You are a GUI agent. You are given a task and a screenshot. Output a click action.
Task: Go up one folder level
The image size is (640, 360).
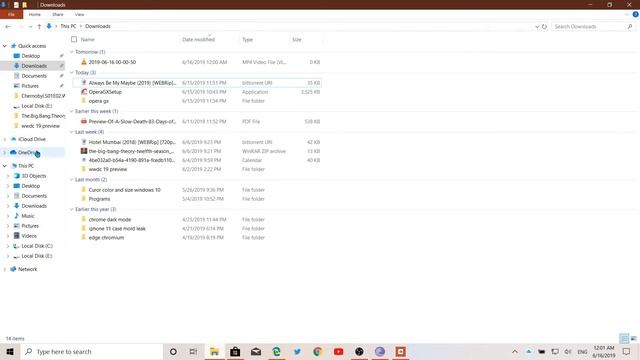click(x=39, y=27)
